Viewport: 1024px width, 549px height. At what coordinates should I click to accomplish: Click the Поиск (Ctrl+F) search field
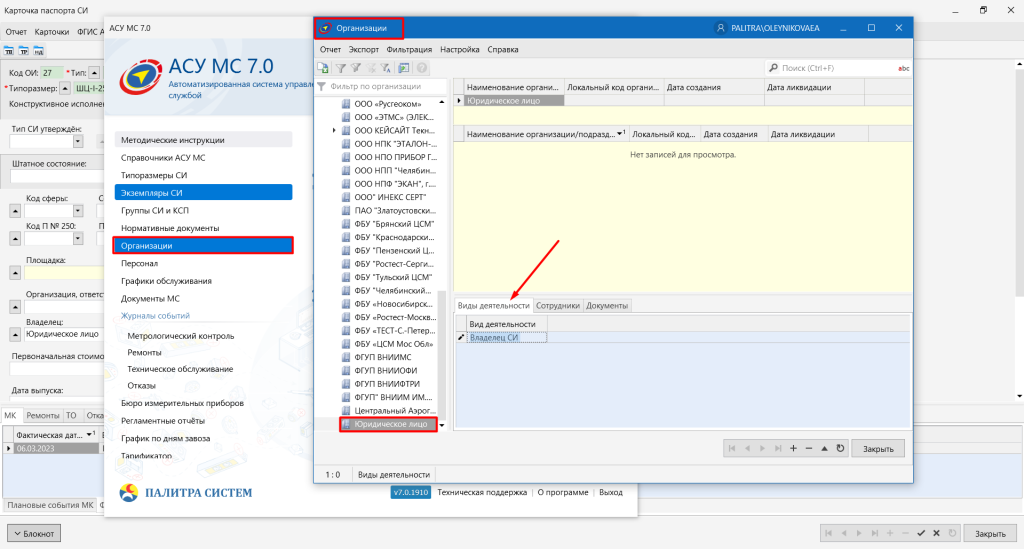tap(838, 68)
